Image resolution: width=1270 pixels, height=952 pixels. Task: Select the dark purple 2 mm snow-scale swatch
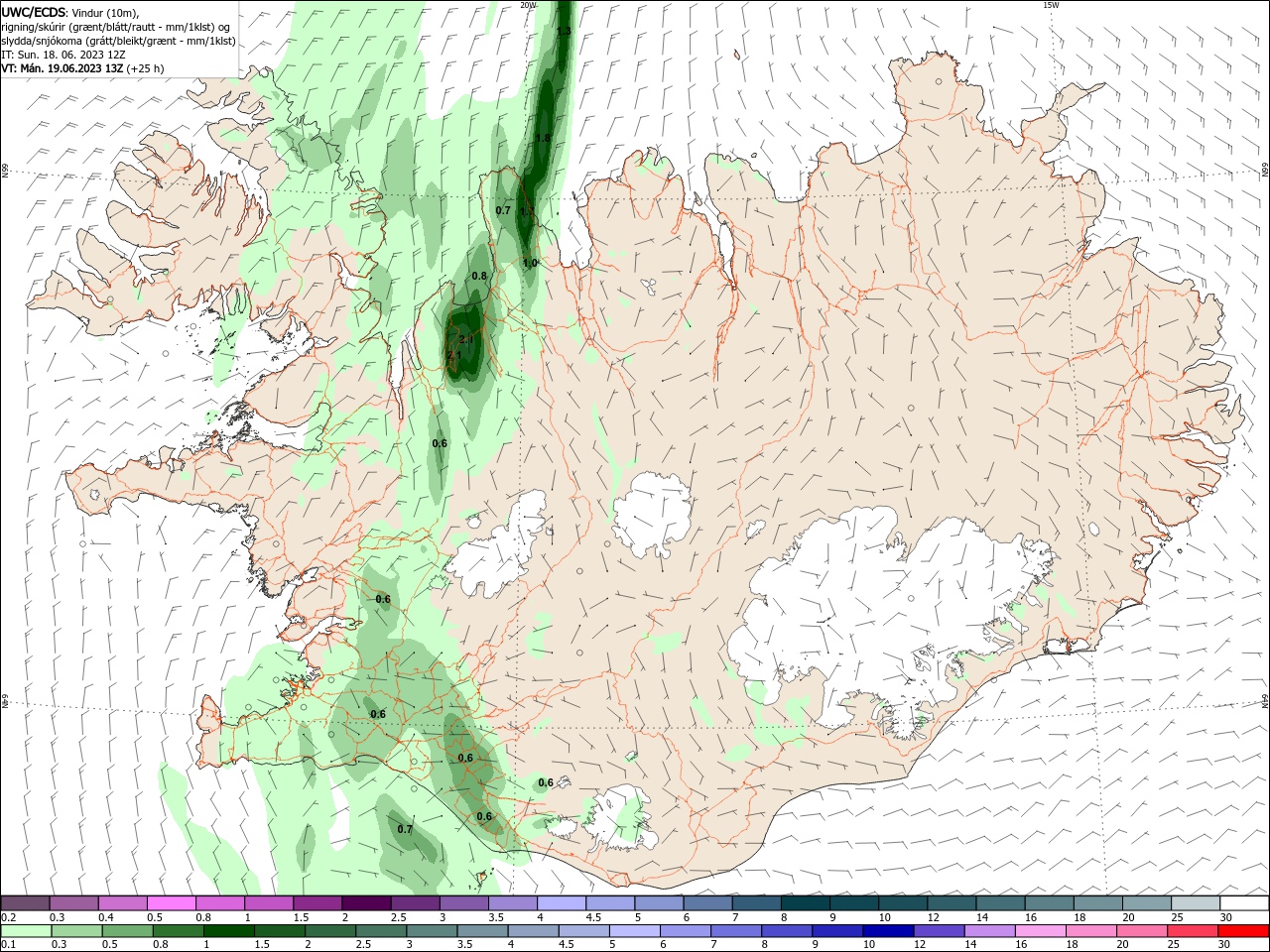pos(365,903)
